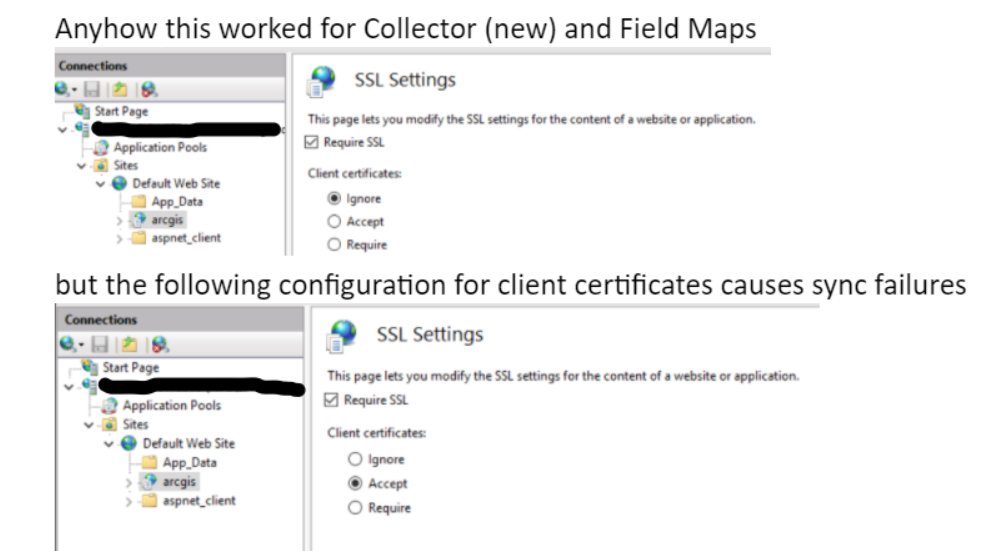Click the lower Connections panel header
Viewport: 986px width, 551px height.
[179, 320]
